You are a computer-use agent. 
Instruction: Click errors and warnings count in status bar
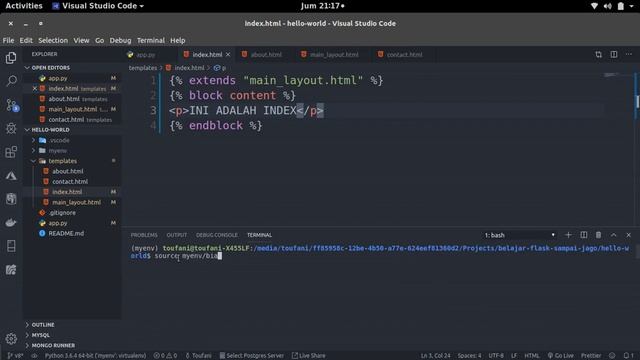(x=165, y=356)
